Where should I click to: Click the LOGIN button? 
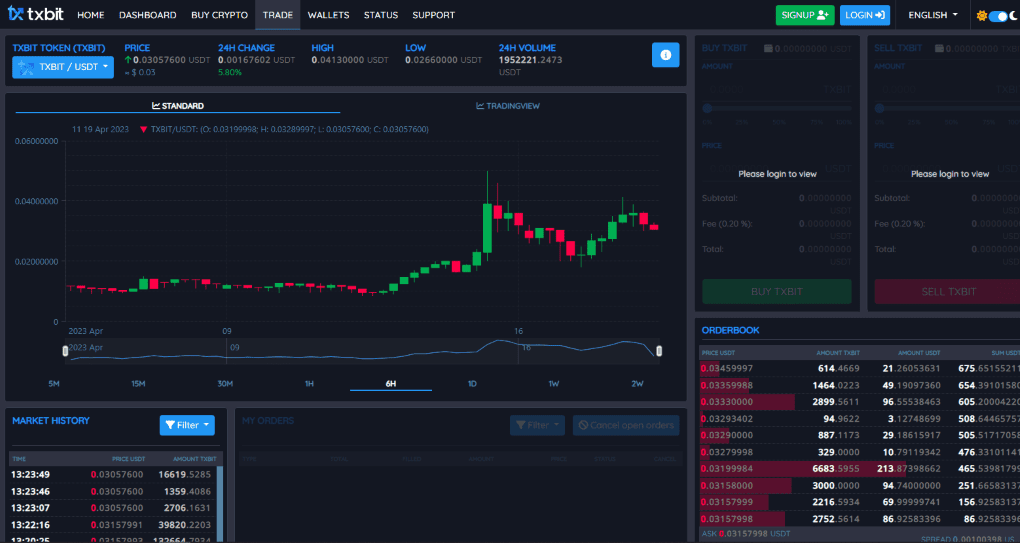[865, 15]
